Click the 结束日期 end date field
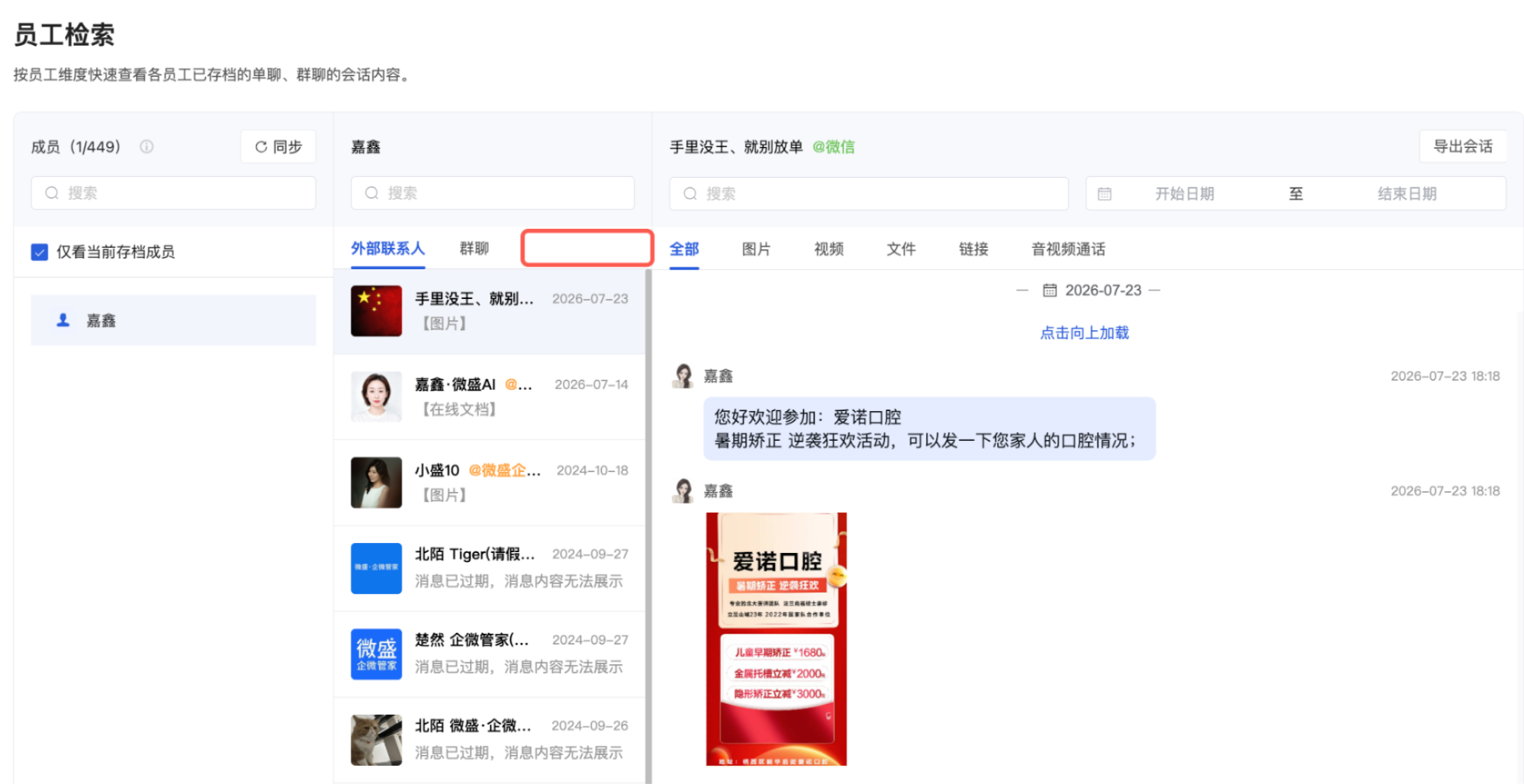This screenshot has height=784, width=1524. [x=1407, y=194]
